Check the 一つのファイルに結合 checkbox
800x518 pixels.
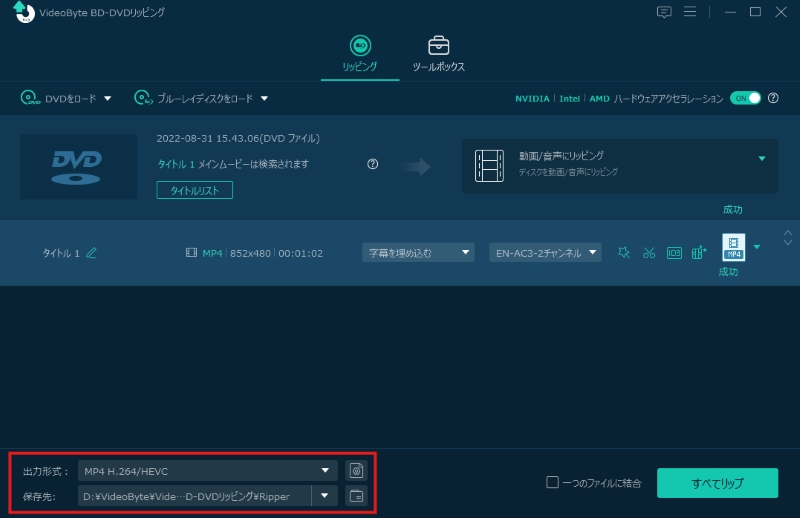point(552,482)
